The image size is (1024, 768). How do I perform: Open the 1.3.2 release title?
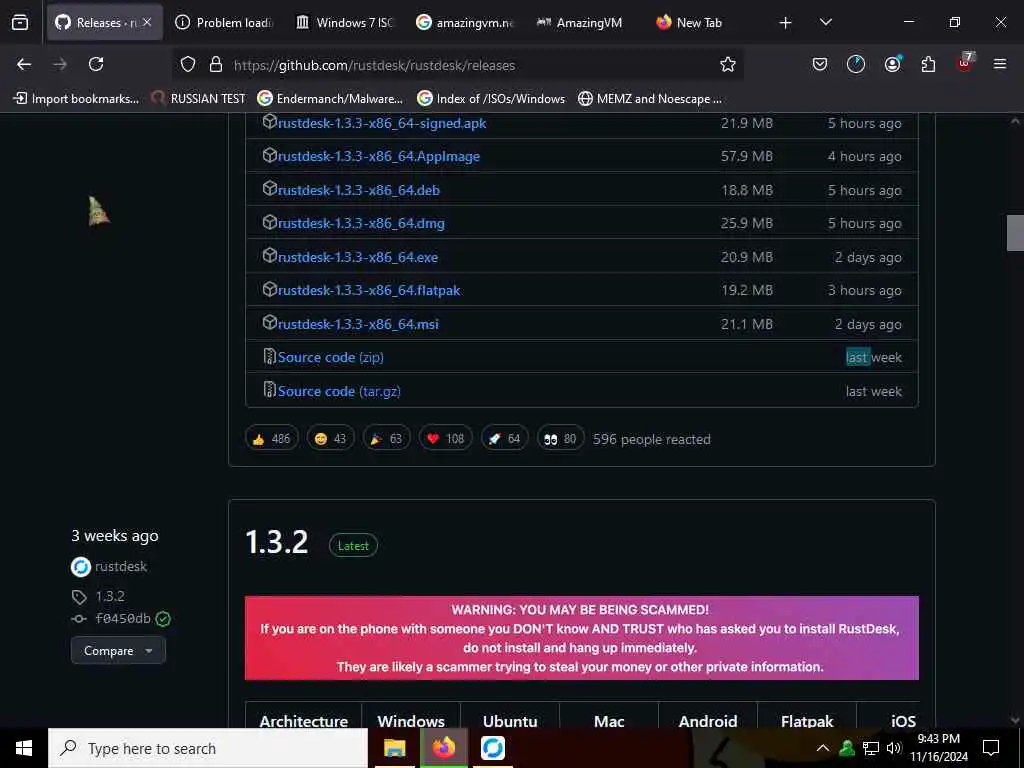(276, 543)
